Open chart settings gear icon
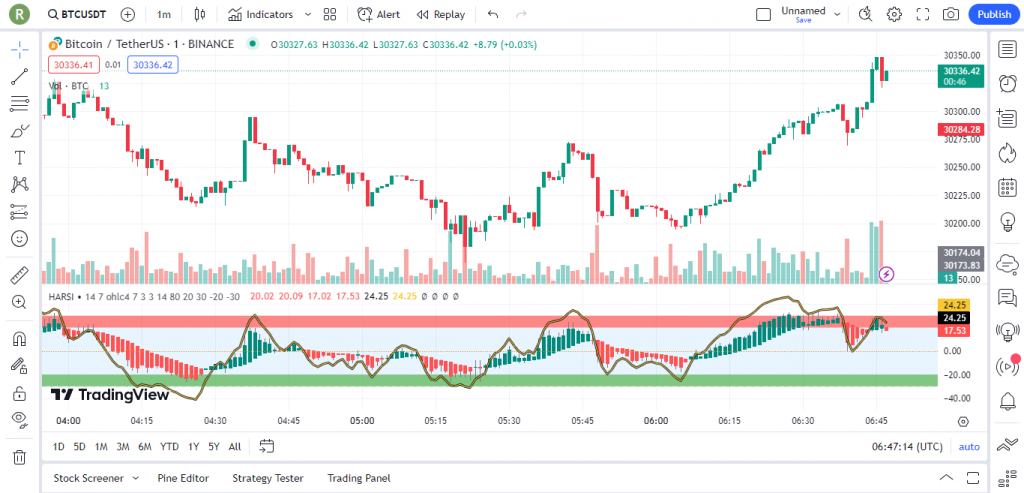1024x493 pixels. click(894, 14)
